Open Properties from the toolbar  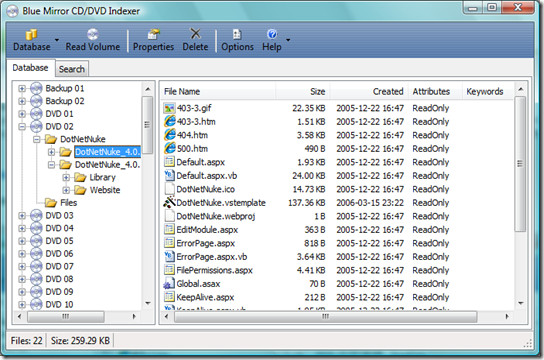tap(153, 40)
